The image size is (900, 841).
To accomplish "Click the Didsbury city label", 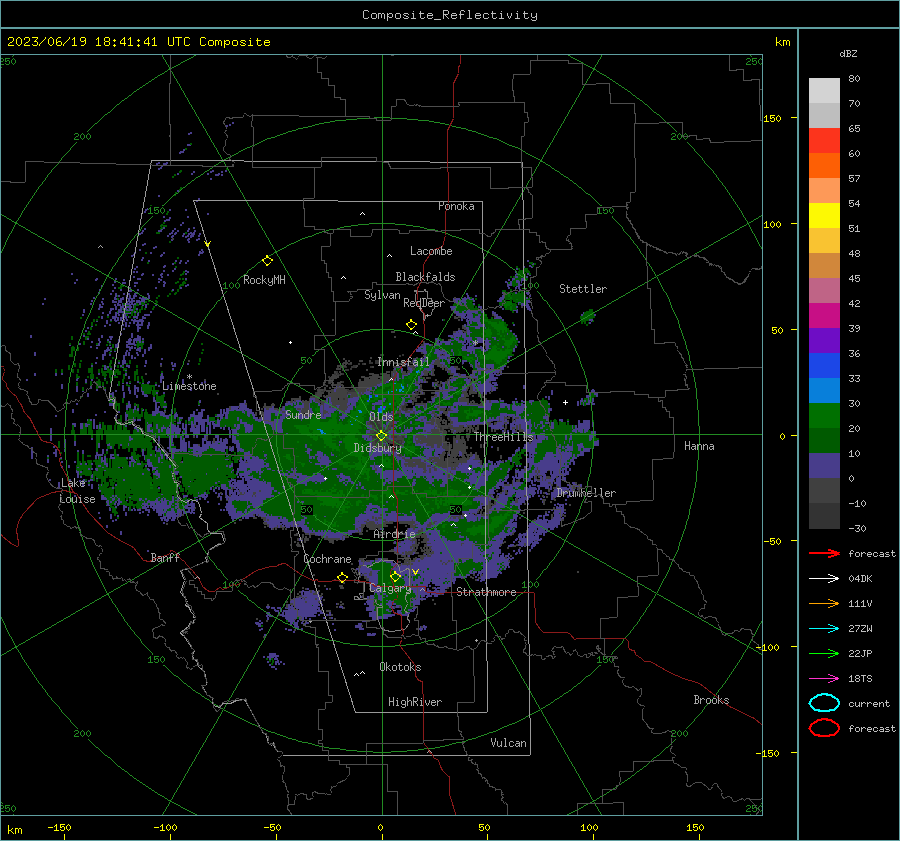I will [x=377, y=448].
